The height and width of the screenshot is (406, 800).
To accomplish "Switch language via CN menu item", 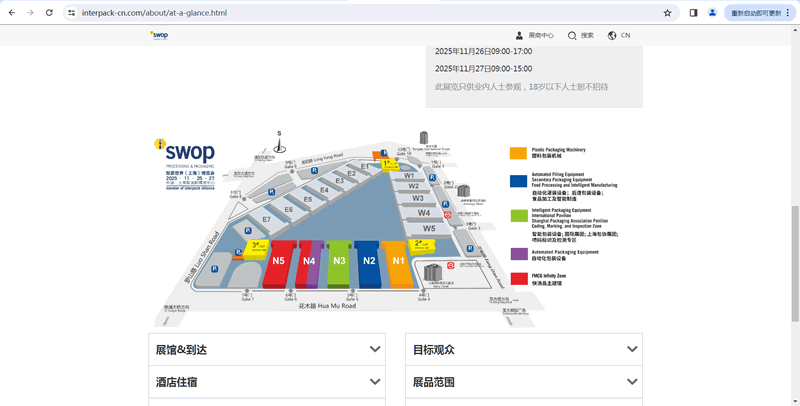I will point(625,35).
